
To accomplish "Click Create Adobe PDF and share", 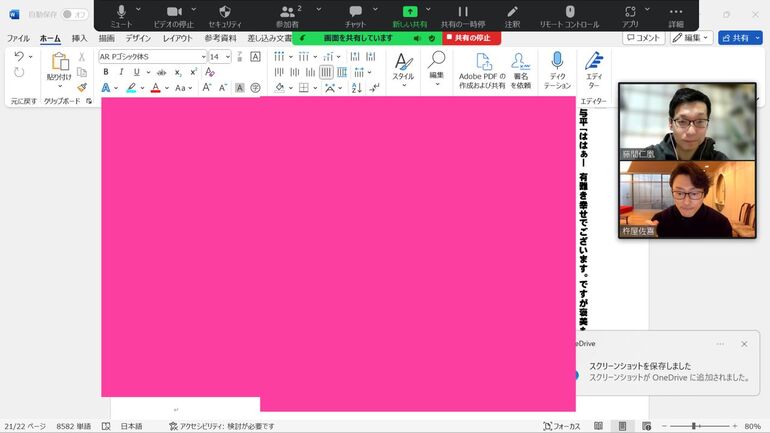I will [482, 70].
